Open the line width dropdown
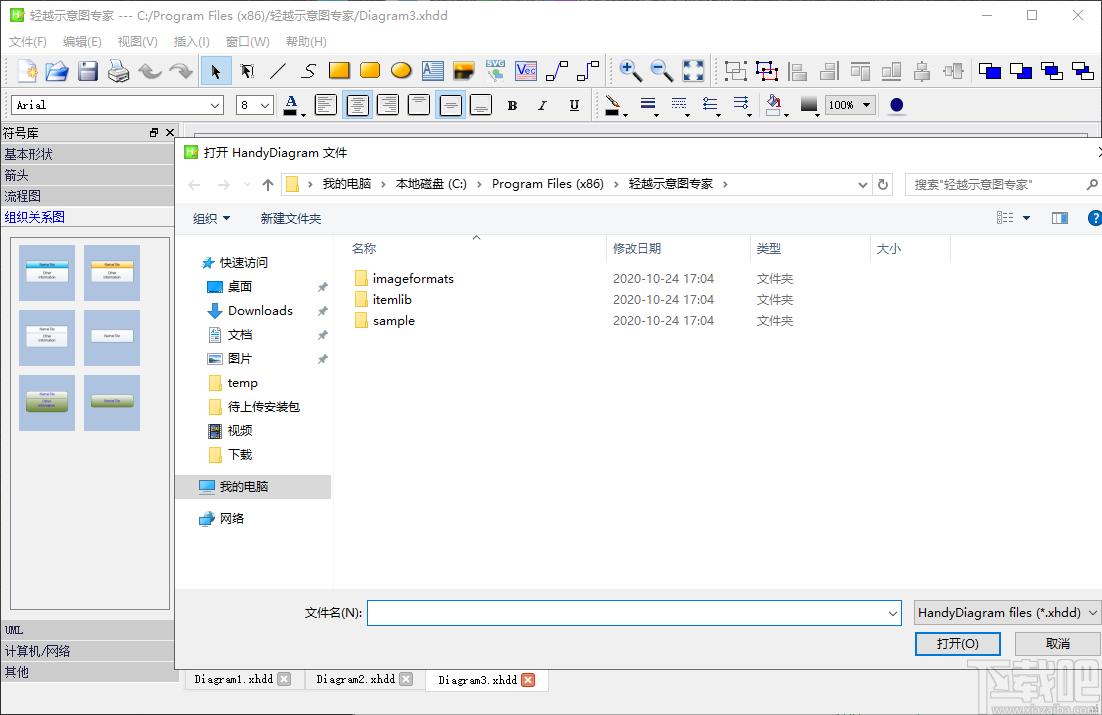1102x715 pixels. coord(649,105)
